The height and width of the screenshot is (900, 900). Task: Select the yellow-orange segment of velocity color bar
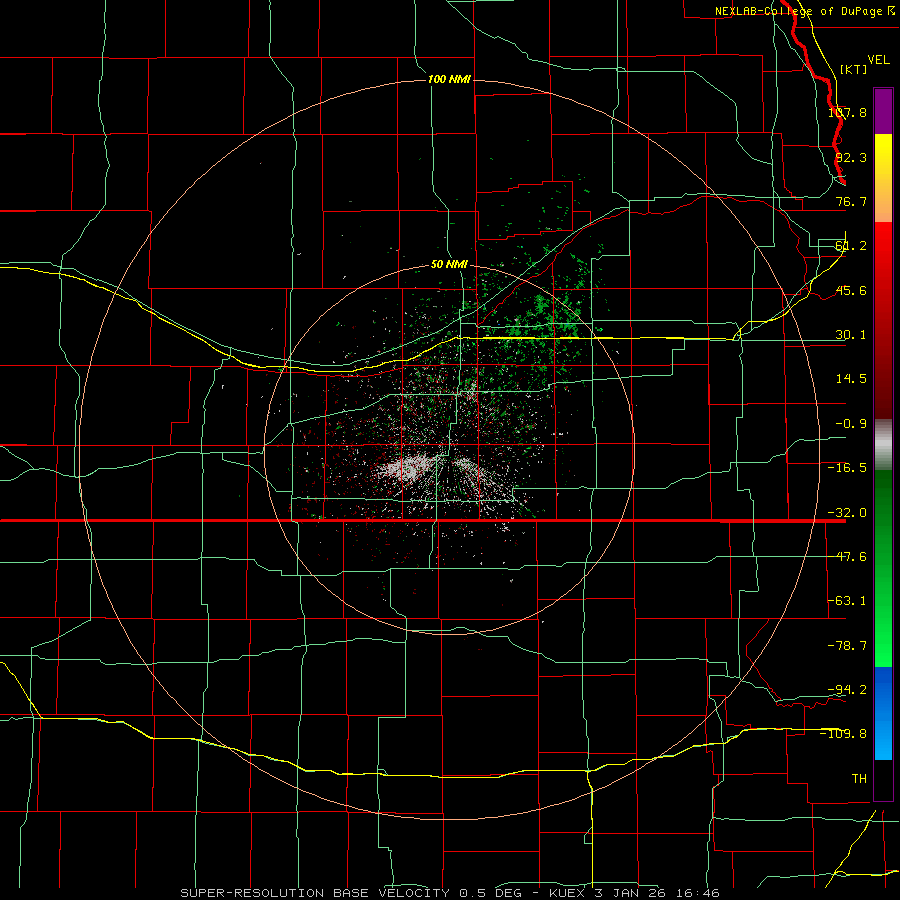coord(883,178)
